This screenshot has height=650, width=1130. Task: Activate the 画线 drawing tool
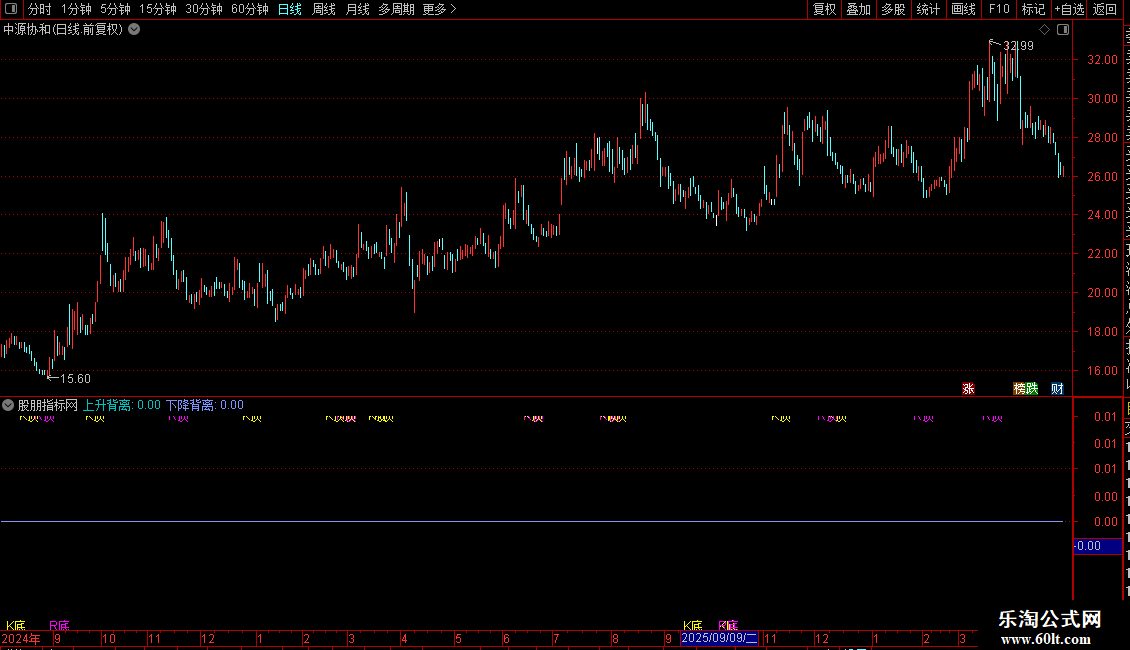coord(964,9)
